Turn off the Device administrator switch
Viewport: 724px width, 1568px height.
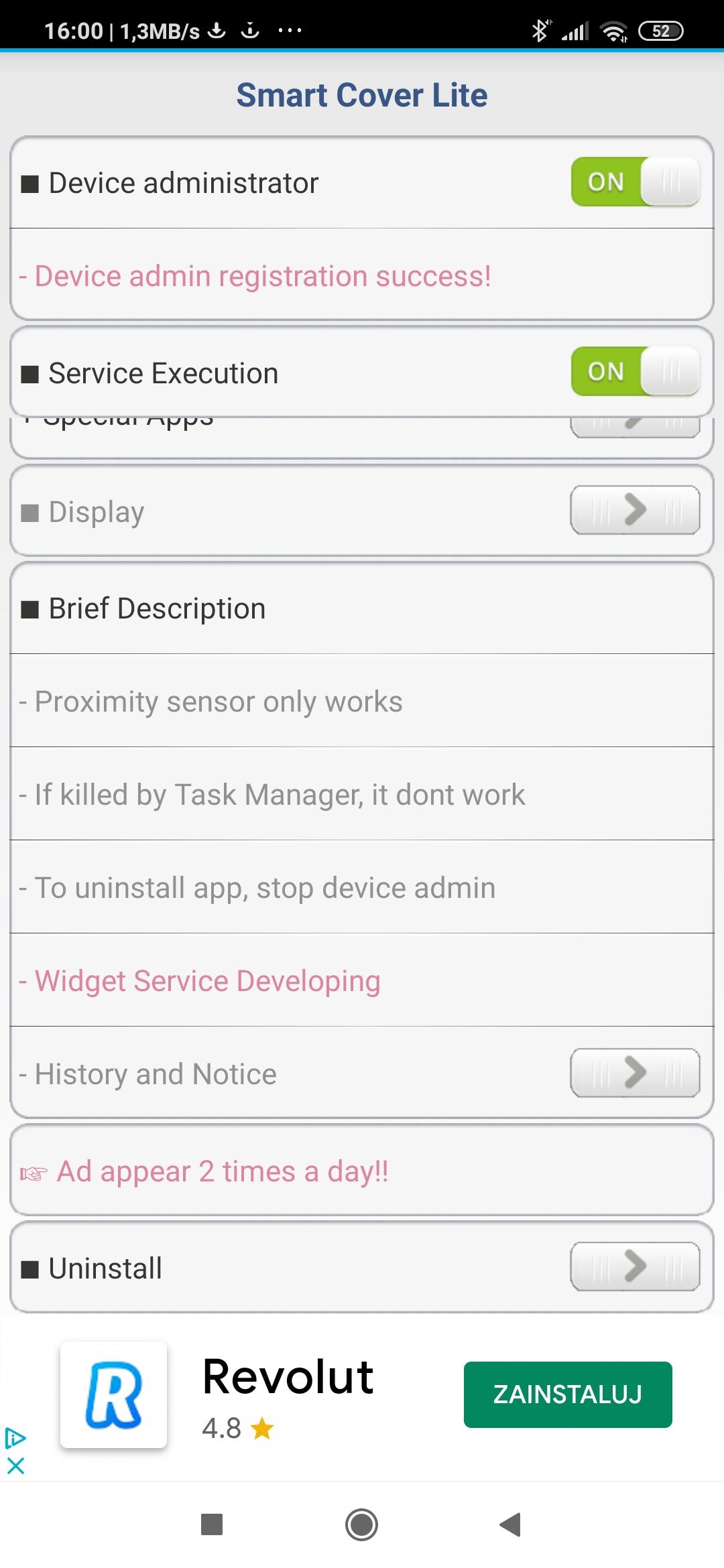635,182
